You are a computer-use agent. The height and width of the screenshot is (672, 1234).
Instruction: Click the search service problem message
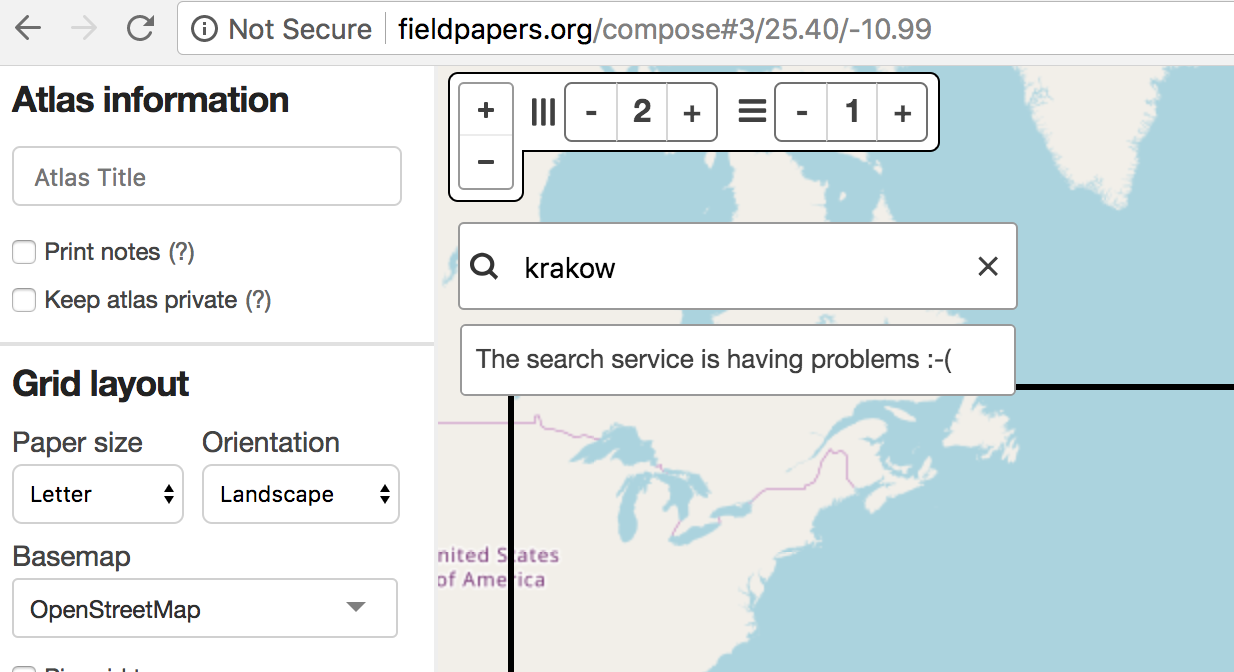pyautogui.click(x=738, y=359)
